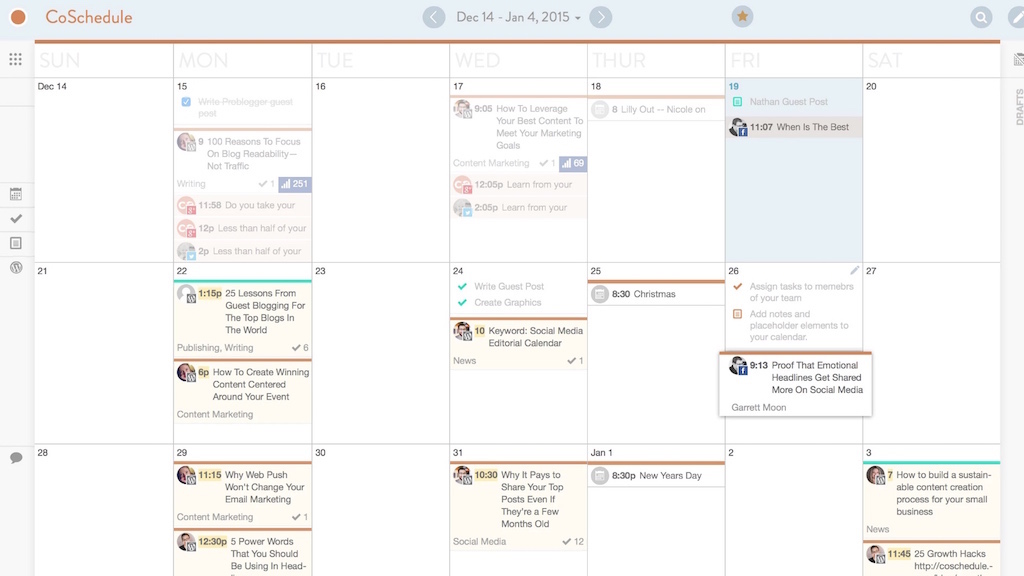Click the avatar on 11:07 When Is The Best
Screen dimensions: 1024x576
click(x=738, y=127)
